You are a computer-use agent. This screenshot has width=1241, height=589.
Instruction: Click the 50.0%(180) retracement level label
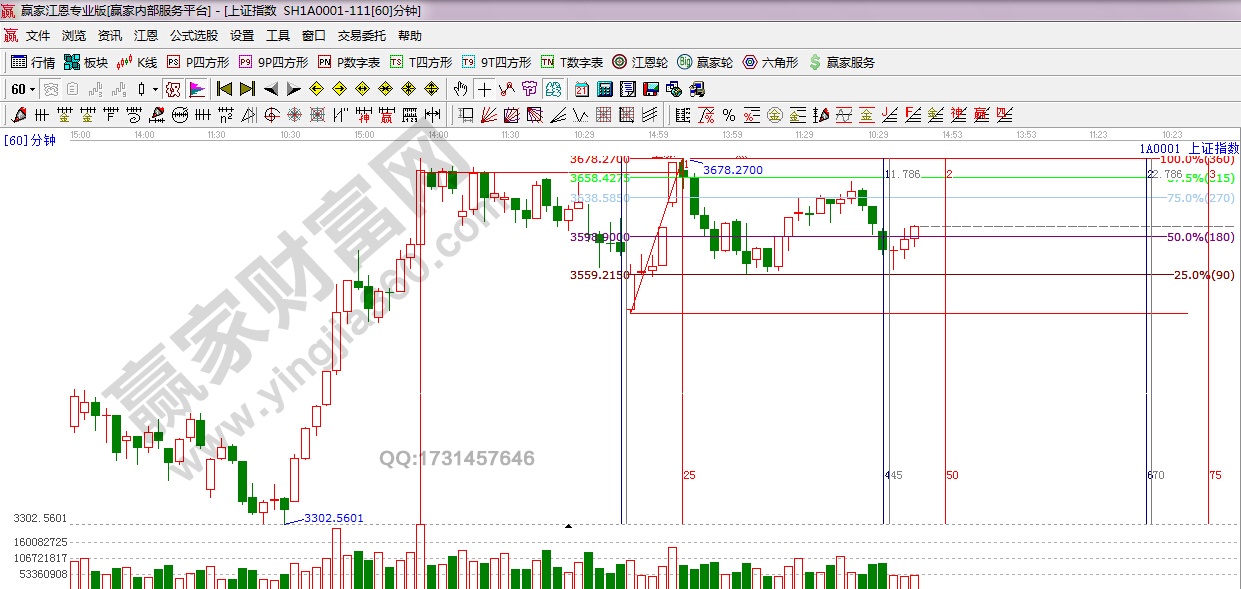coord(1200,237)
